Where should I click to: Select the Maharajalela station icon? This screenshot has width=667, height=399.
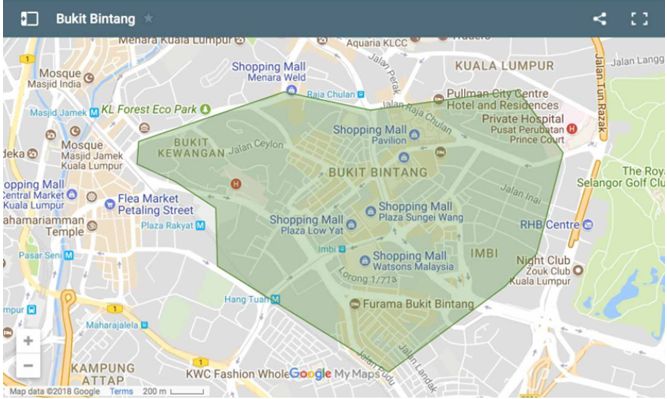[144, 325]
